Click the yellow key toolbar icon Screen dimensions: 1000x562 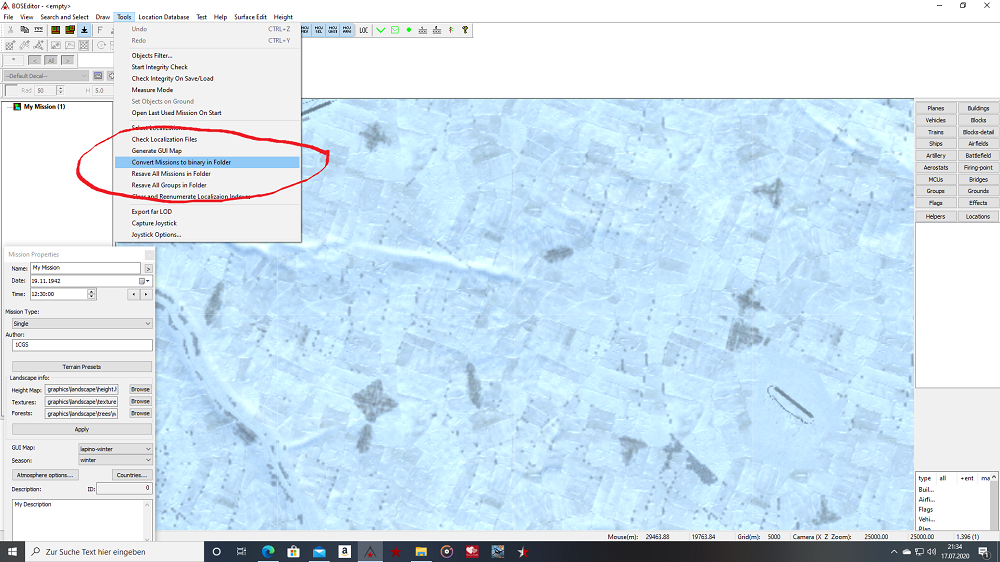[465, 30]
